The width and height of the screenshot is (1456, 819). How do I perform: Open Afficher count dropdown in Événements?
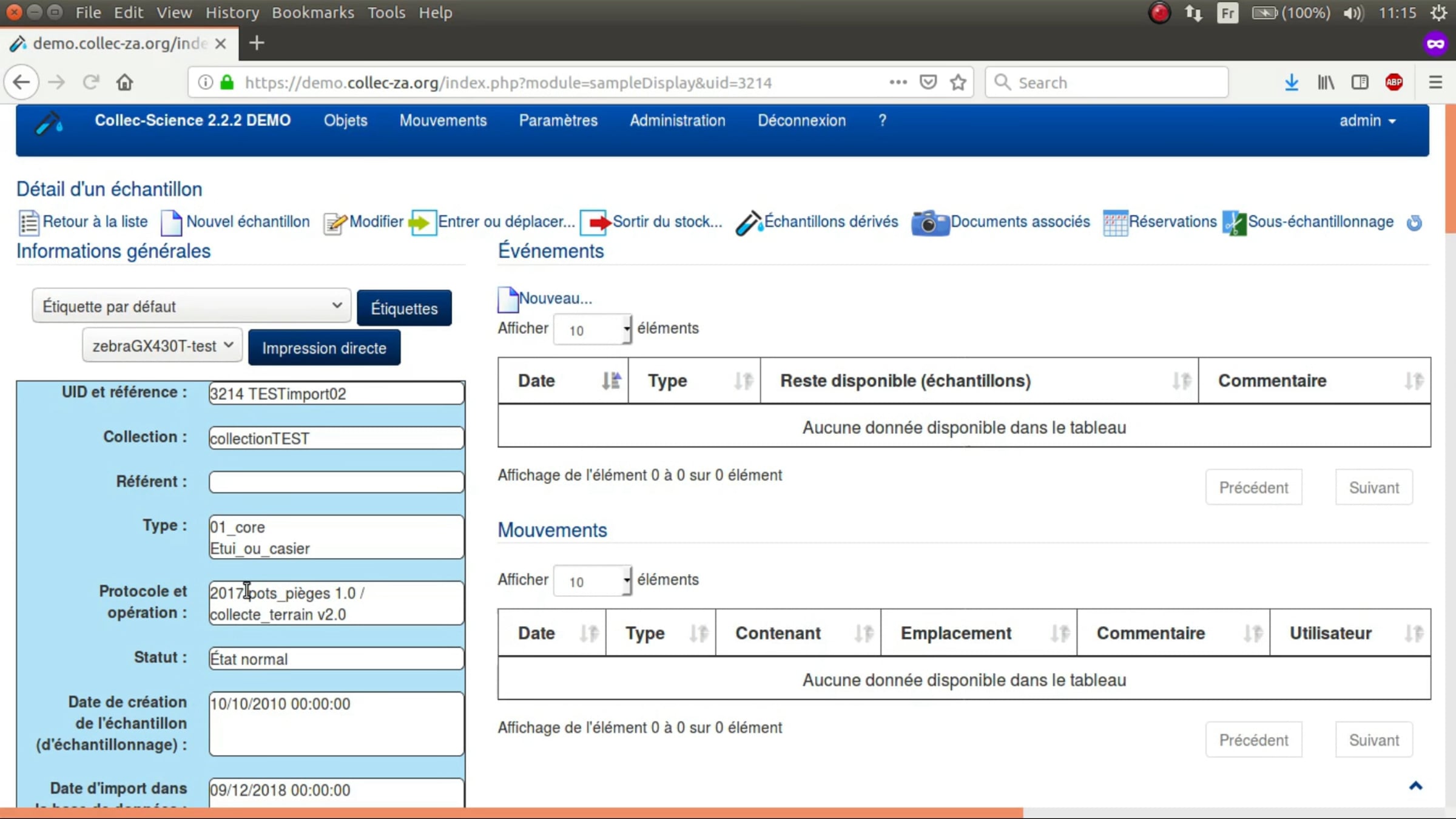point(592,329)
